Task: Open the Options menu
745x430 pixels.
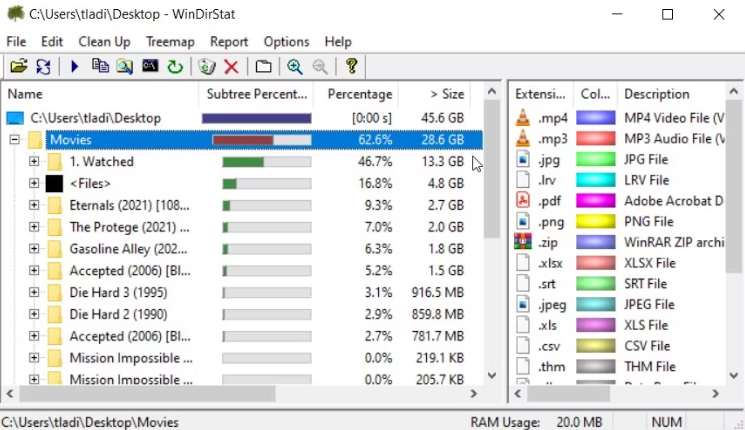Action: (287, 42)
